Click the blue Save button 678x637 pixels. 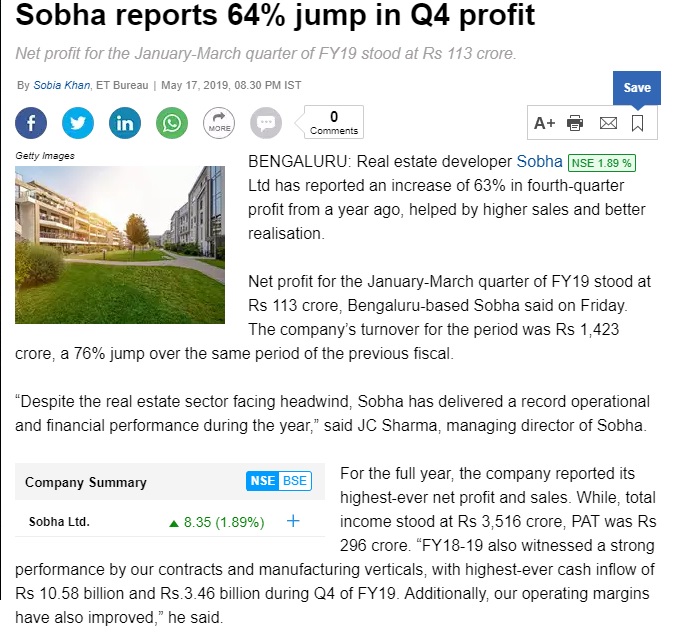tap(636, 88)
